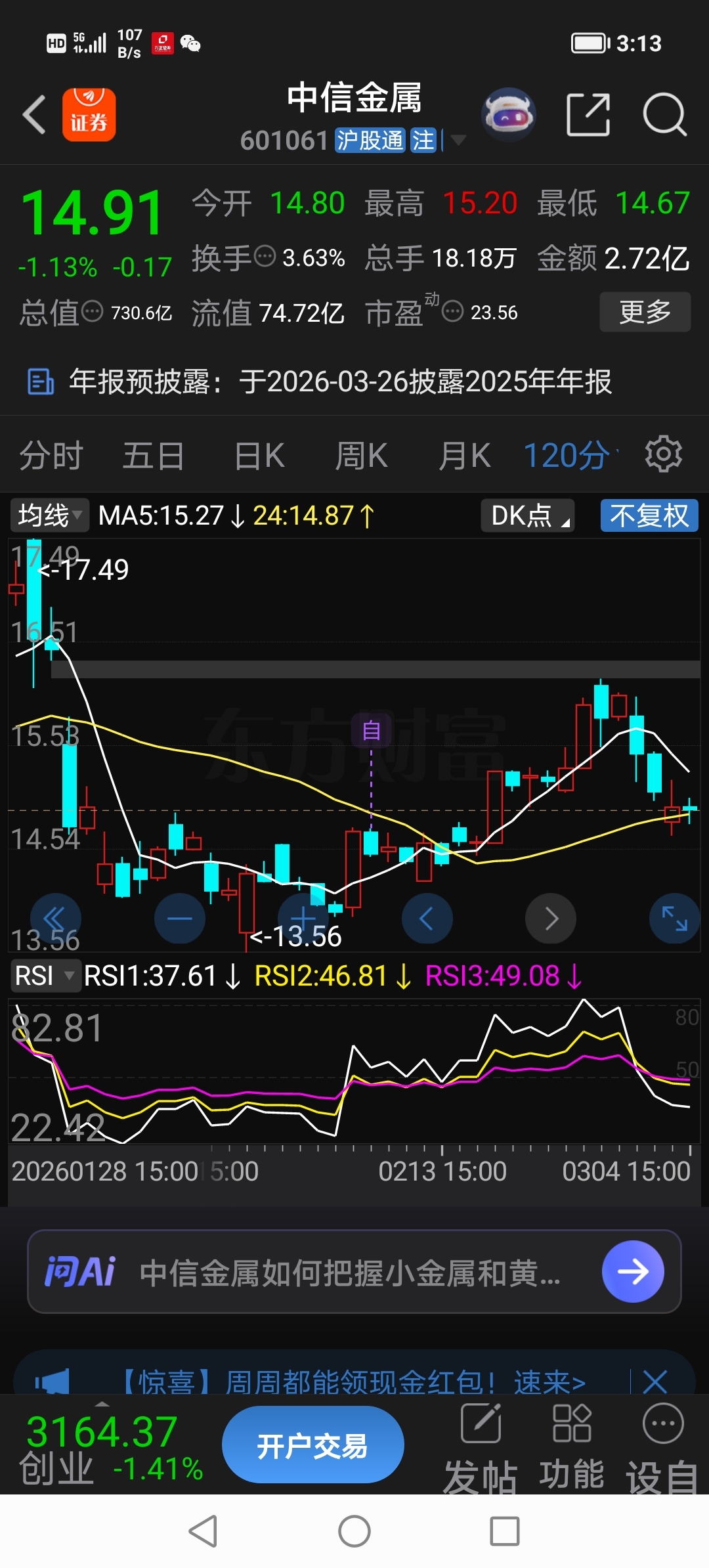Image resolution: width=709 pixels, height=1568 pixels.
Task: Tap the purple 自 marker on chart
Action: click(x=372, y=730)
